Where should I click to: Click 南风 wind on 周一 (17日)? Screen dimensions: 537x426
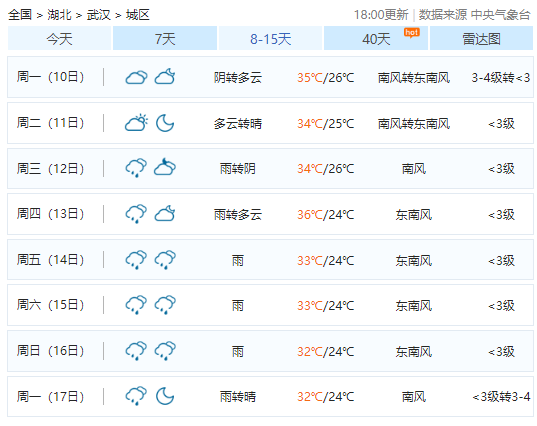[x=414, y=397]
